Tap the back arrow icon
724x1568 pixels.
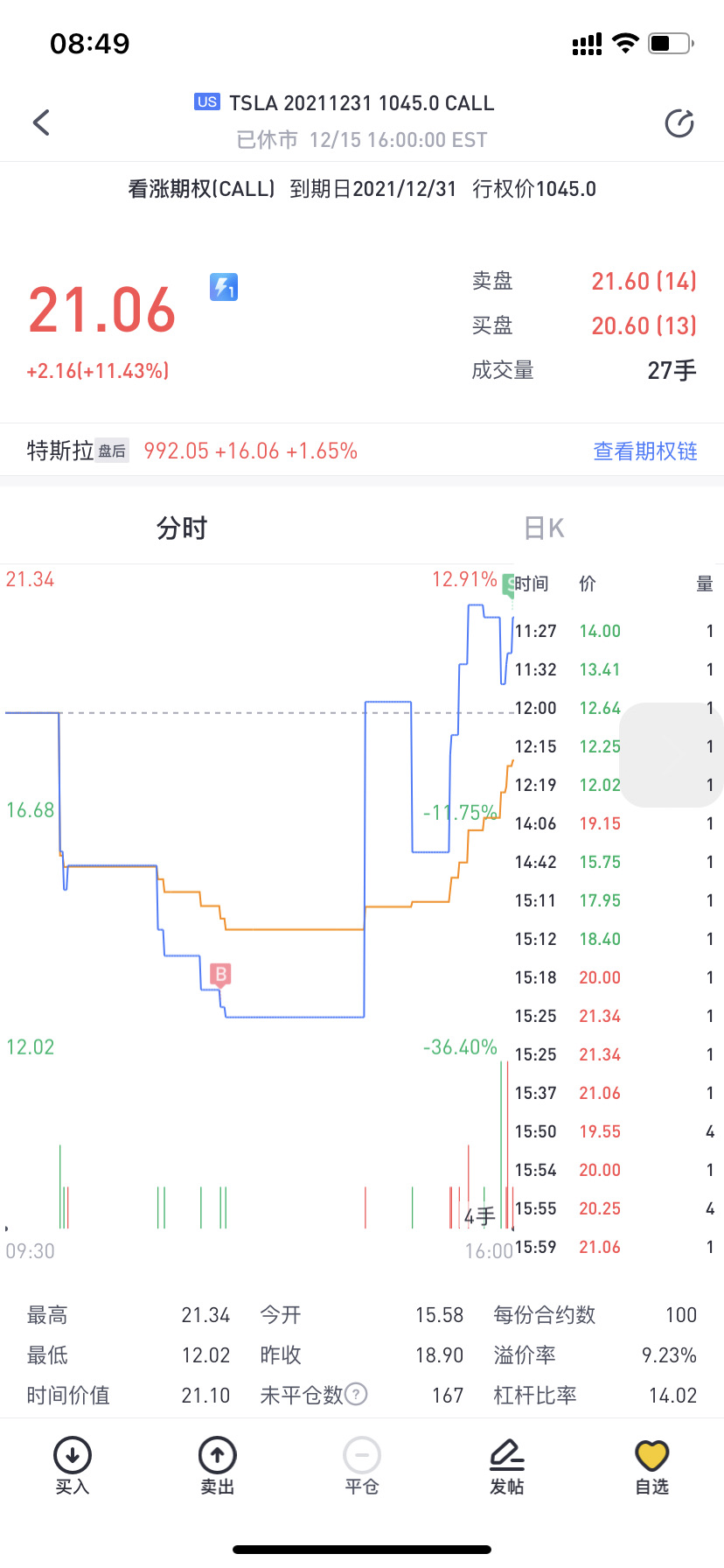click(x=41, y=122)
